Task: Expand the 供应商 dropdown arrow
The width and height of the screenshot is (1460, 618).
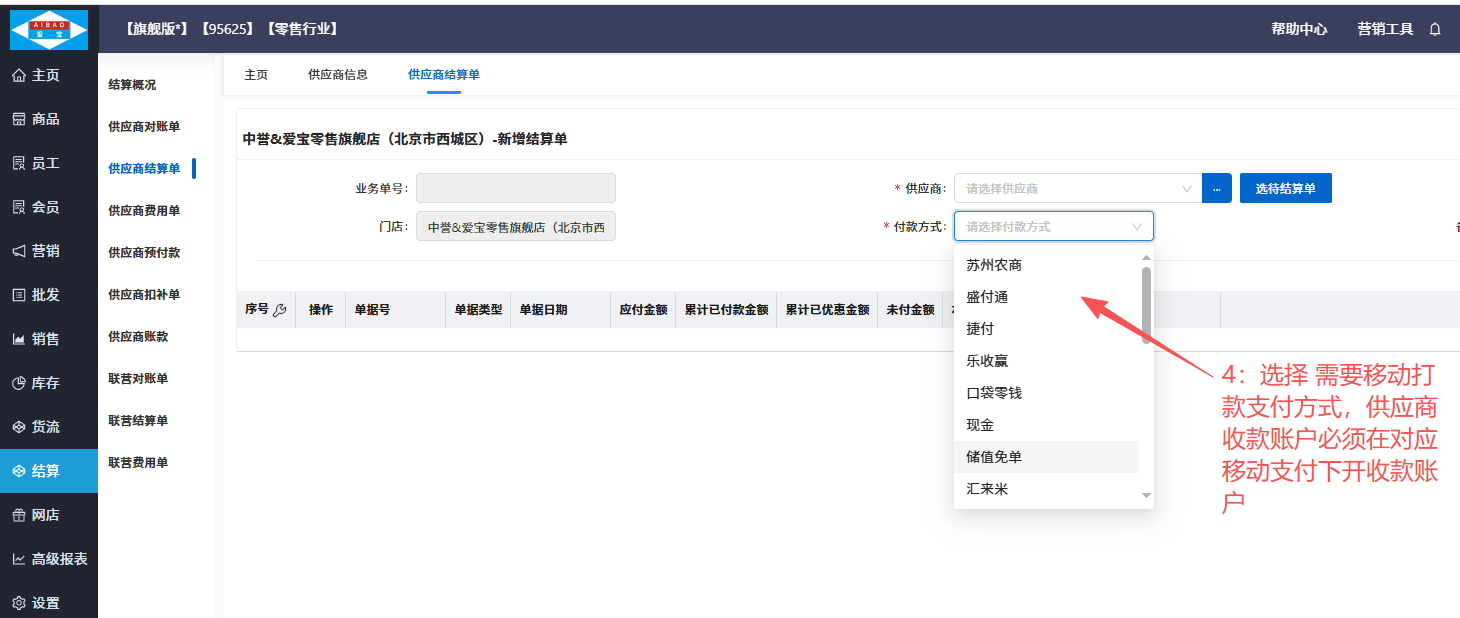Action: (1187, 188)
